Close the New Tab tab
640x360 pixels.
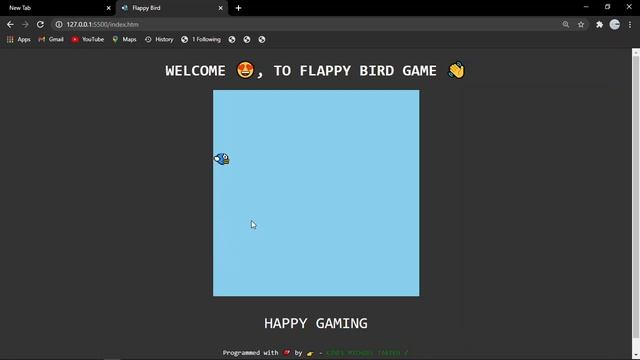click(x=109, y=8)
